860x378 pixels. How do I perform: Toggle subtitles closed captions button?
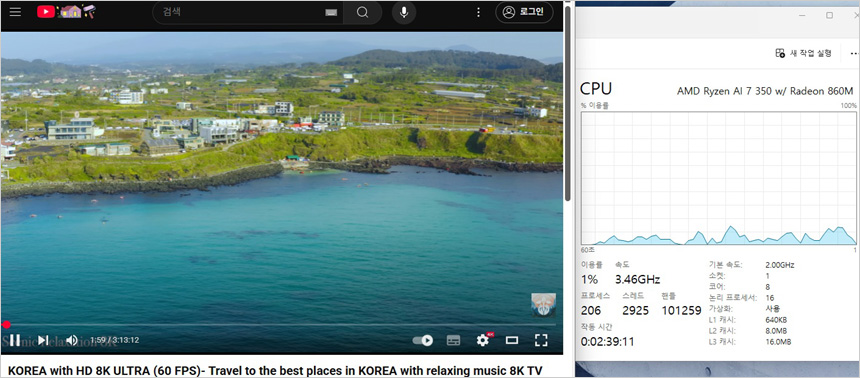click(453, 341)
